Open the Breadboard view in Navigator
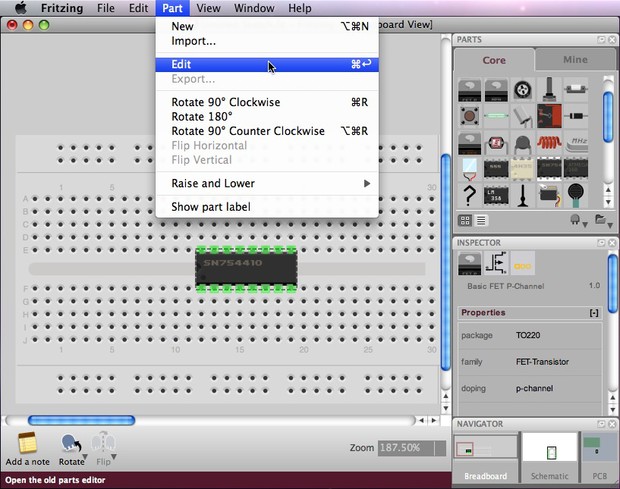Viewport: 620px width, 489px height. (485, 458)
